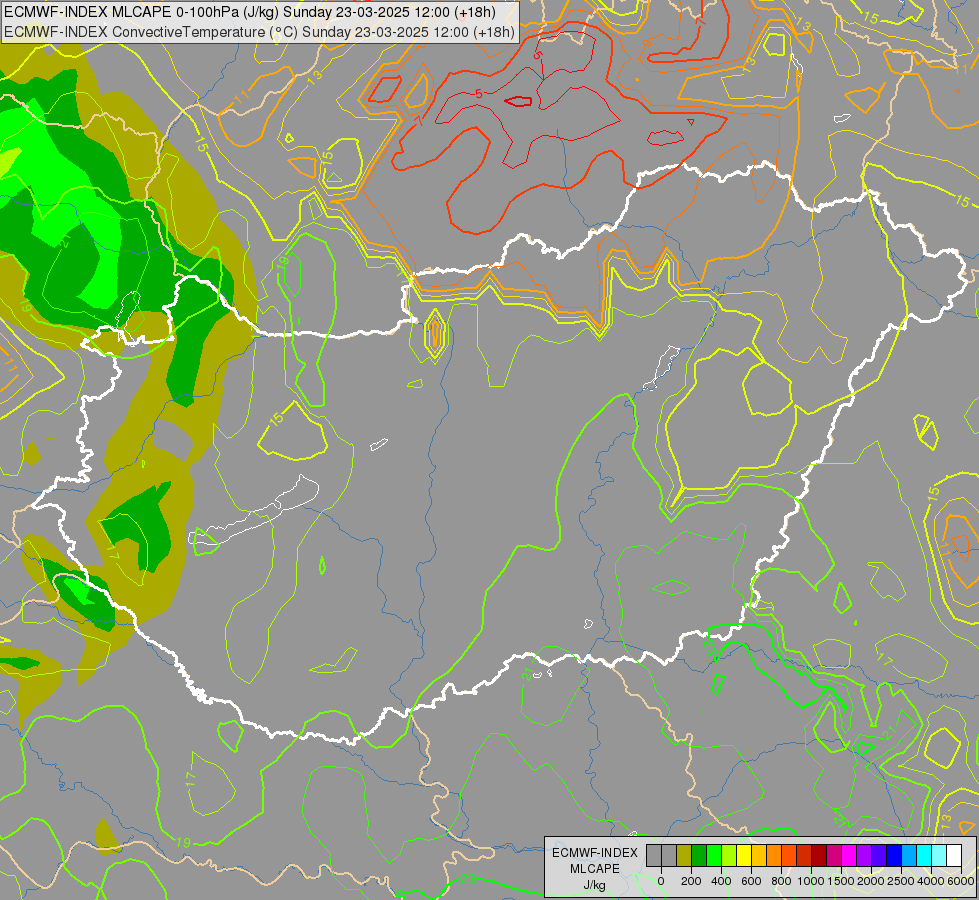Pick the pure yellow legend swatch
The height and width of the screenshot is (900, 979).
(744, 855)
